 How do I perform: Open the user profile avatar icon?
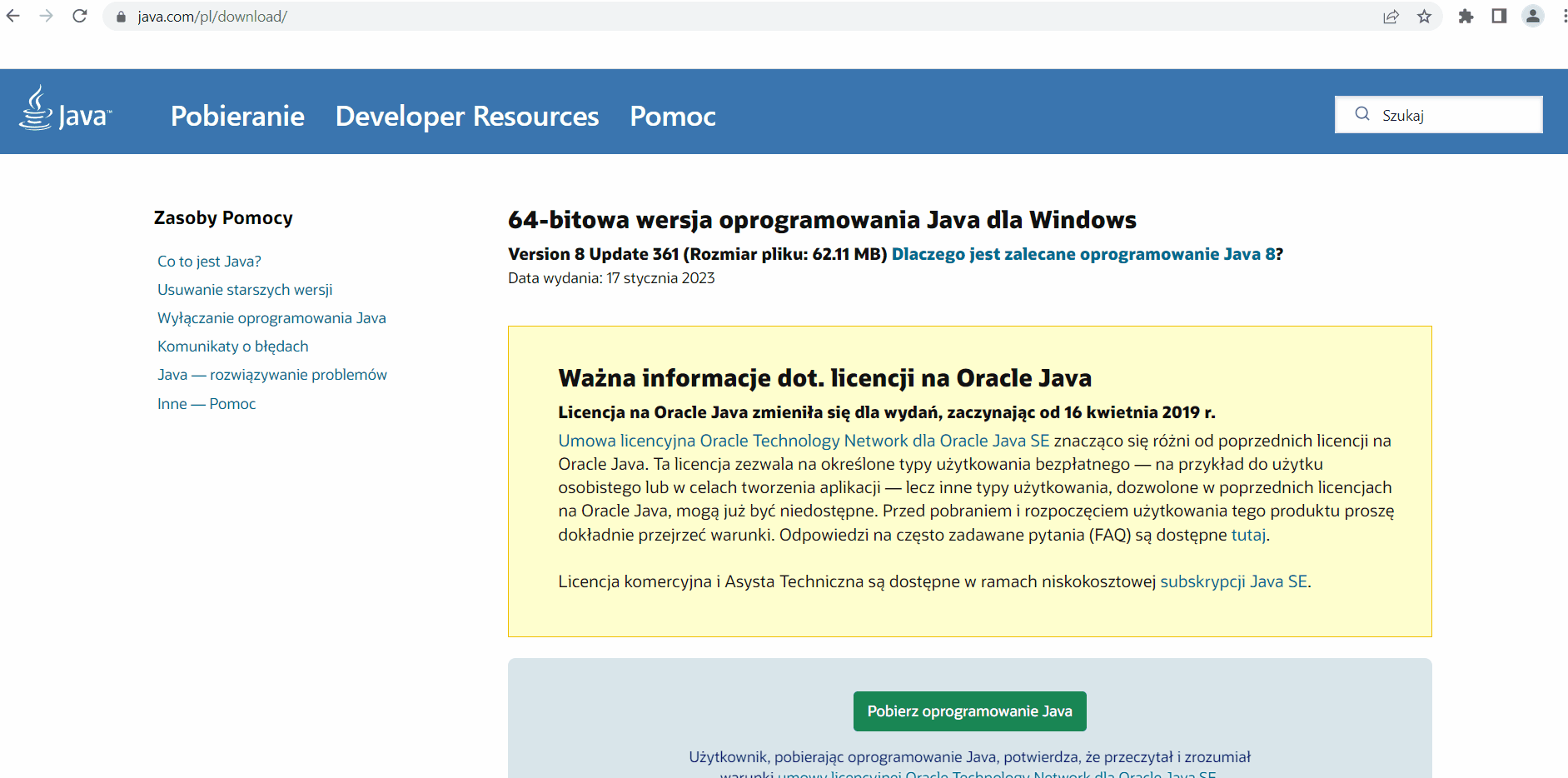(1532, 17)
